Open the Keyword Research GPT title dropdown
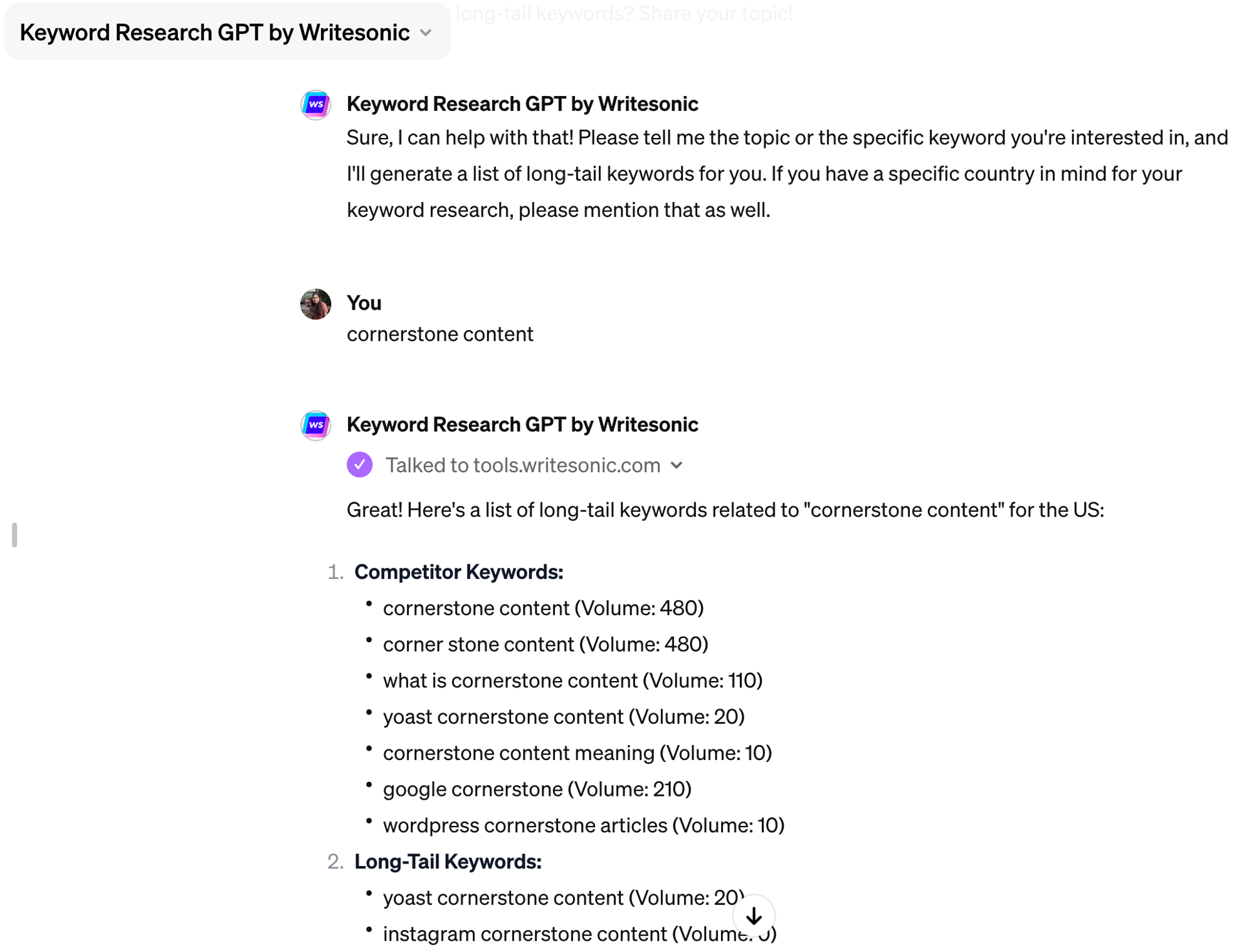Screen dimensions: 1254x952 [x=215, y=33]
